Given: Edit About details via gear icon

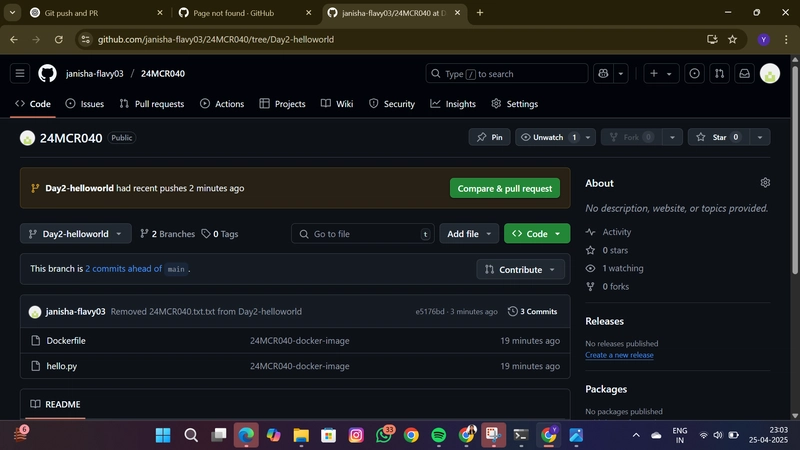Looking at the screenshot, I should coord(765,183).
